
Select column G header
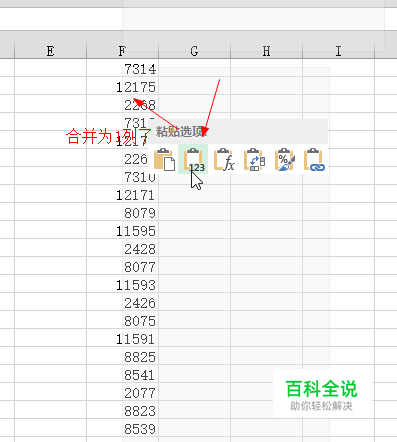194,51
